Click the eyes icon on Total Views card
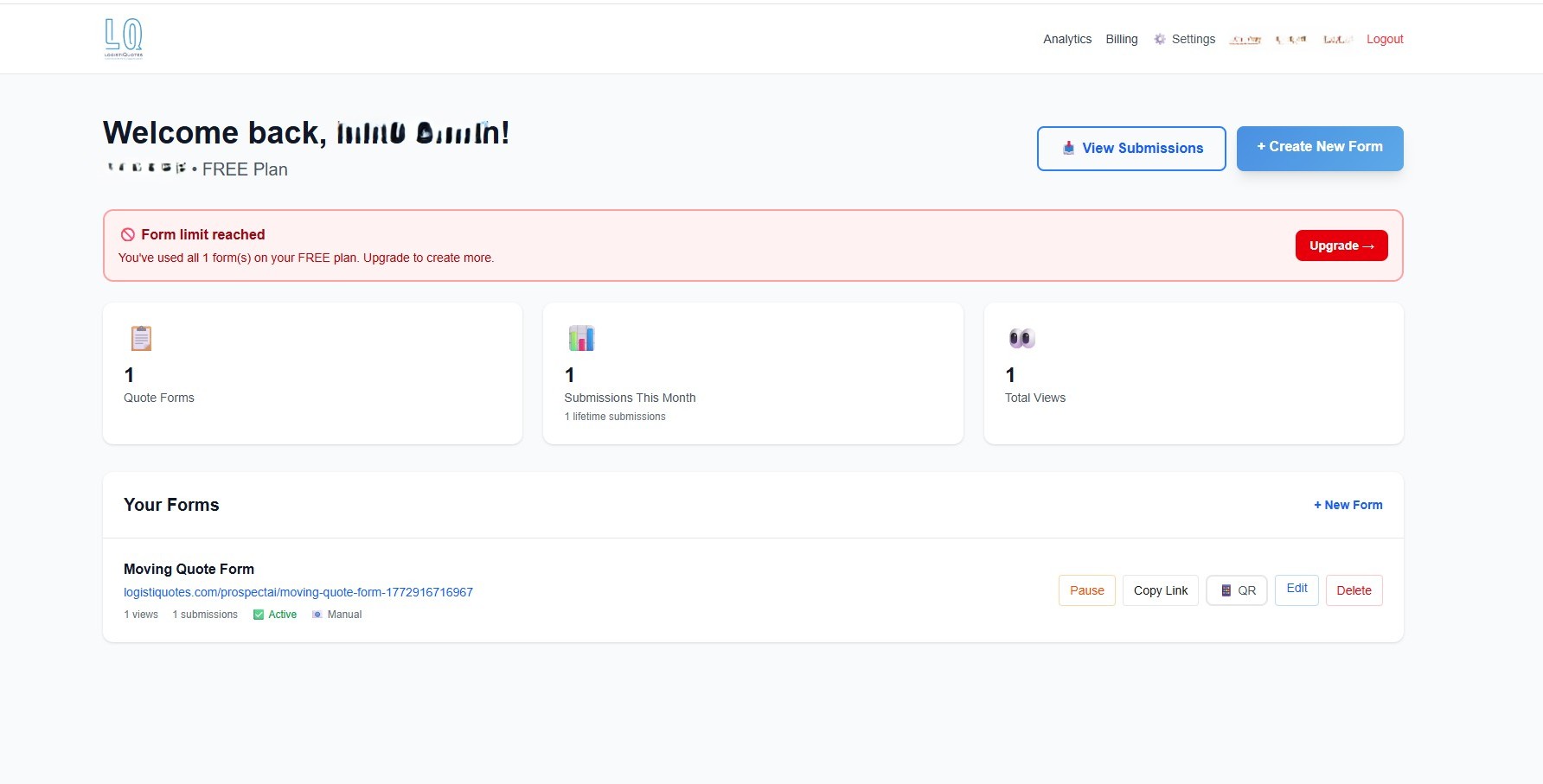Viewport: 1543px width, 784px height. [x=1021, y=338]
